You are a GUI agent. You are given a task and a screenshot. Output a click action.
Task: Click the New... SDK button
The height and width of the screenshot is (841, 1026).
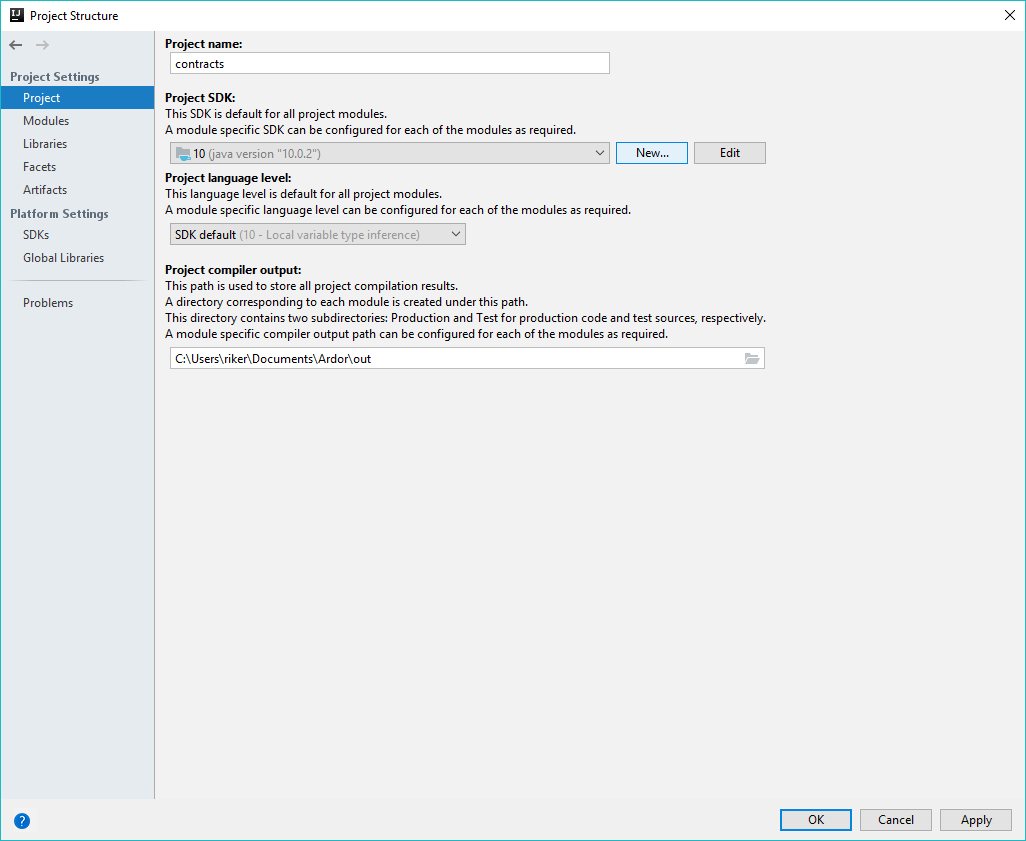tap(652, 153)
